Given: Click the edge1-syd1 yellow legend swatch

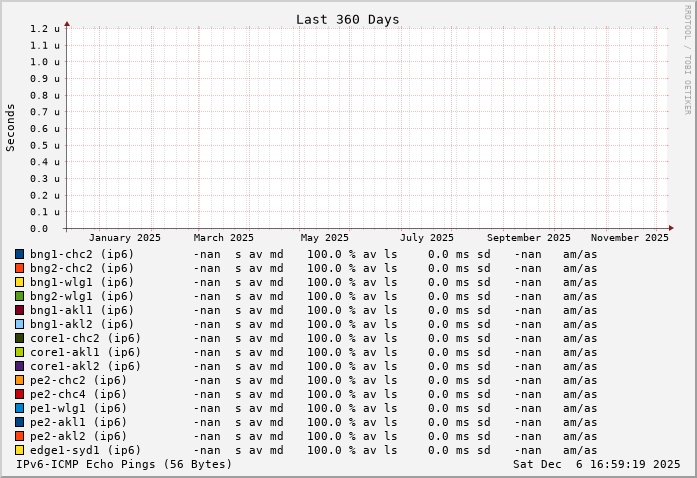Looking at the screenshot, I should click(x=19, y=450).
